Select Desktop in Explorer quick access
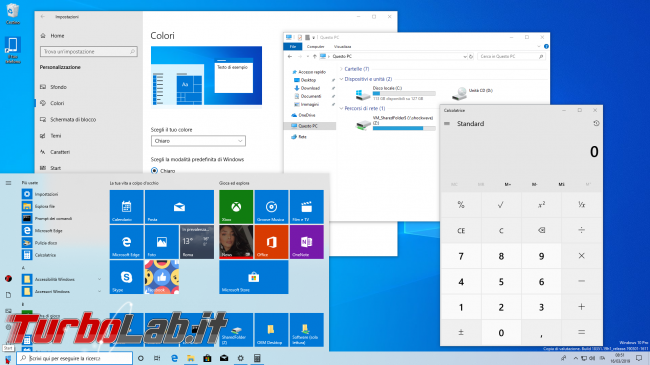The image size is (650, 365). click(308, 80)
